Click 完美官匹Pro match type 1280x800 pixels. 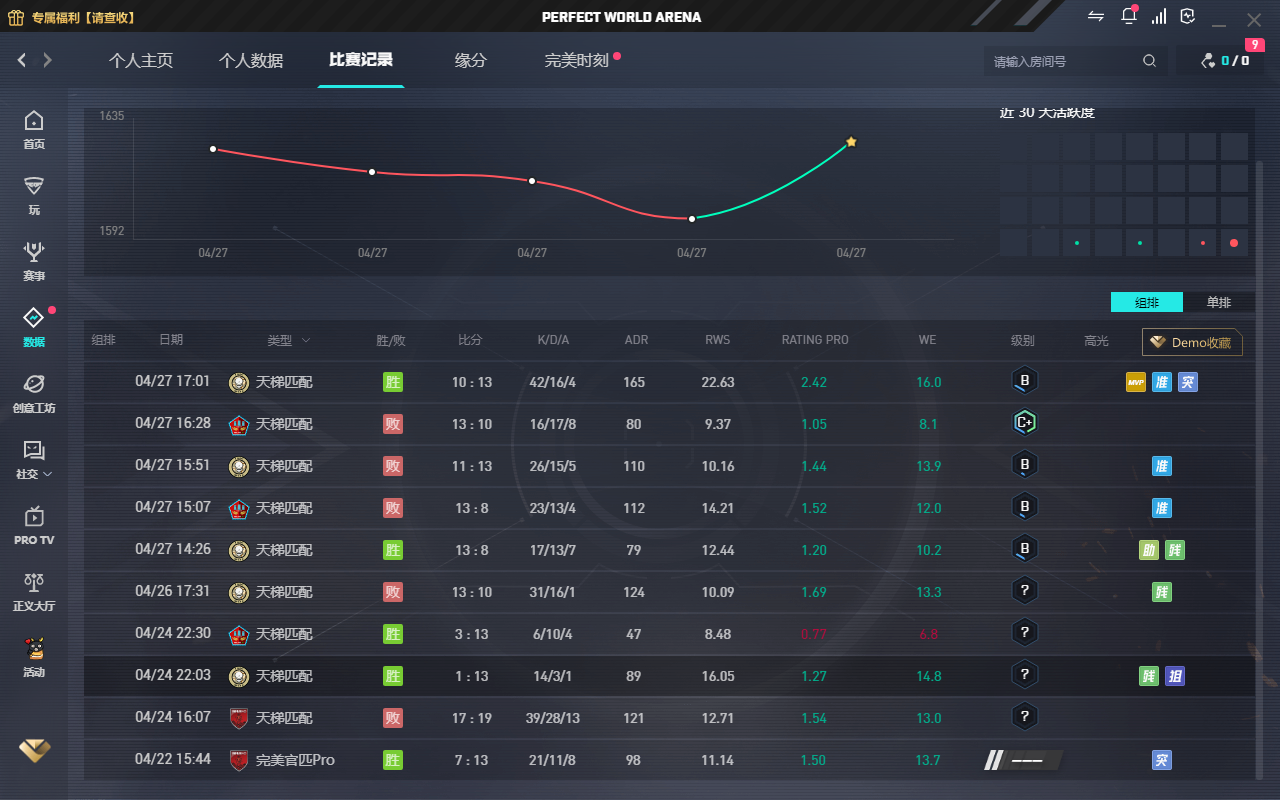point(295,760)
